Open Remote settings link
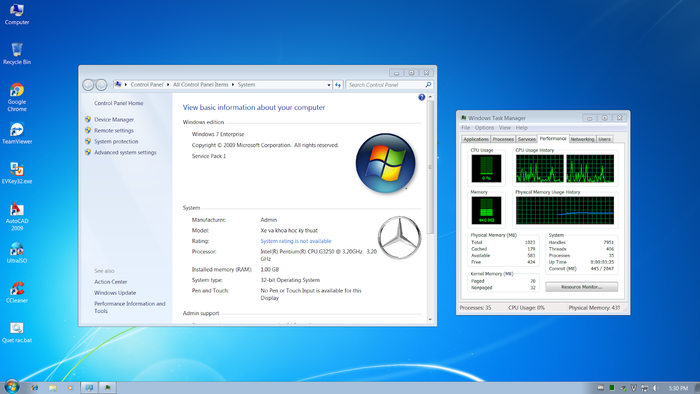Screen dimensions: 700x394 [114, 130]
